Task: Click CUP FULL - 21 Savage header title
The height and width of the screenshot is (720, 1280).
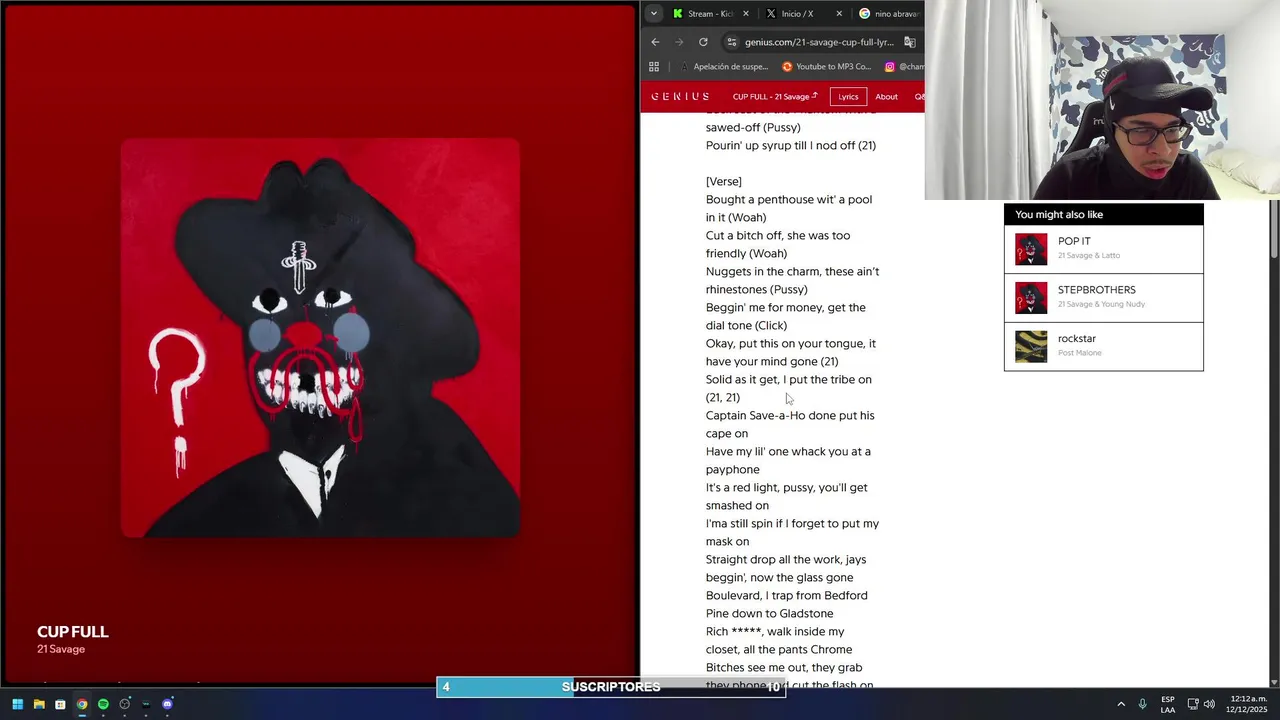Action: click(775, 97)
